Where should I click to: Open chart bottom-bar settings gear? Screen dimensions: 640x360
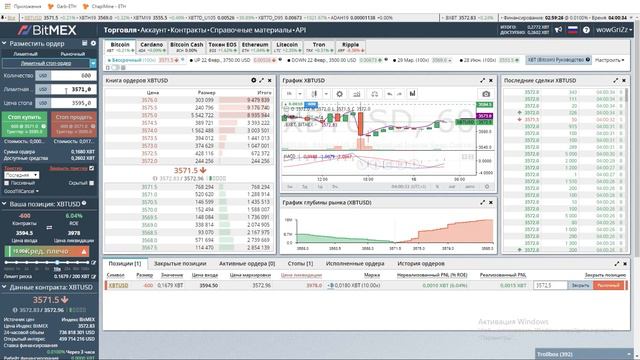tap(487, 187)
